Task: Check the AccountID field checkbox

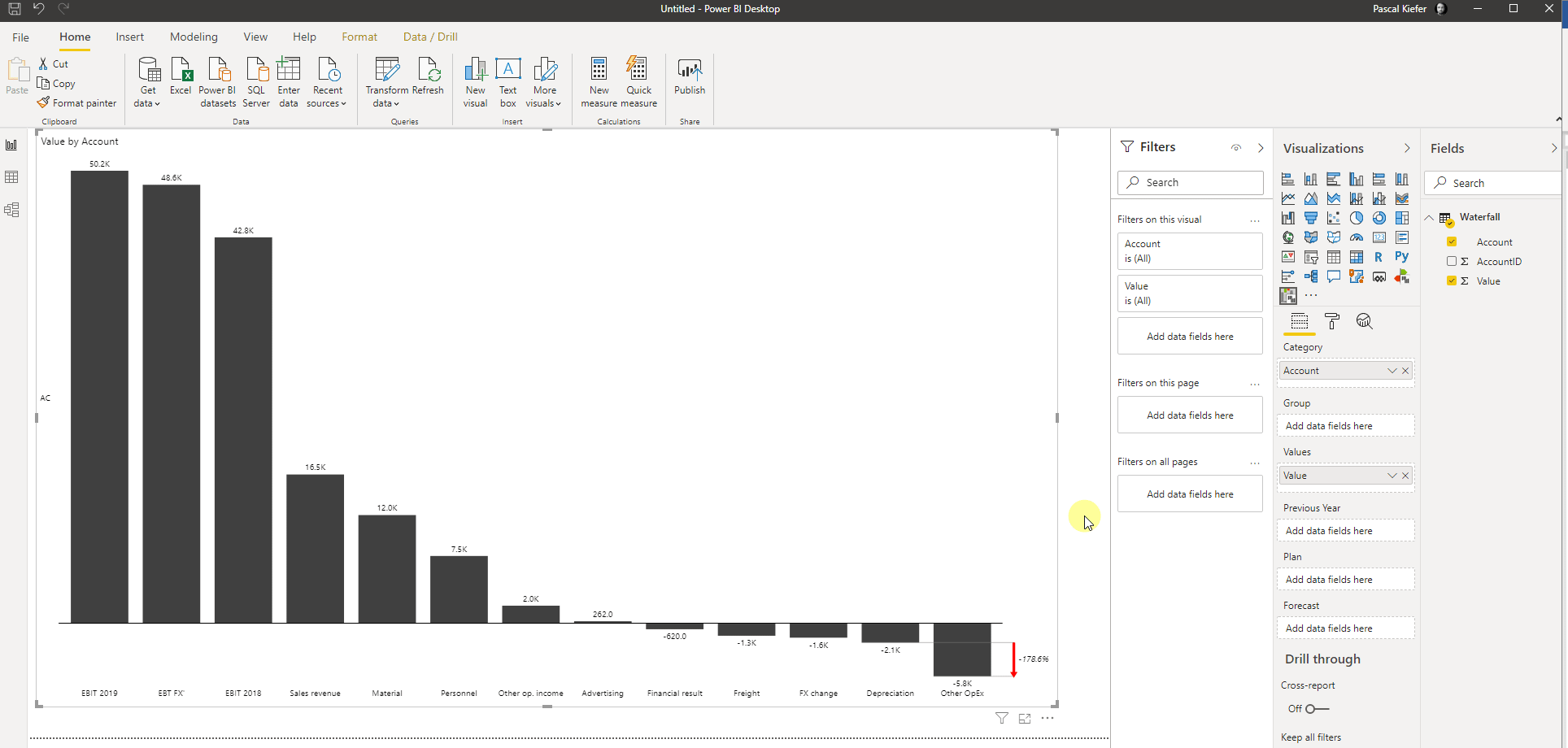Action: (x=1453, y=261)
